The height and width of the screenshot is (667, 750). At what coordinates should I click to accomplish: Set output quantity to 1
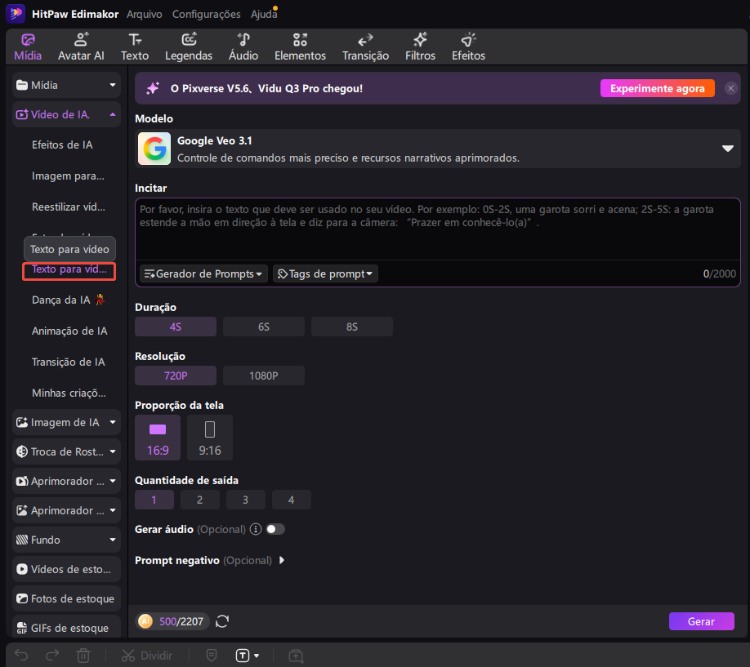pos(154,500)
